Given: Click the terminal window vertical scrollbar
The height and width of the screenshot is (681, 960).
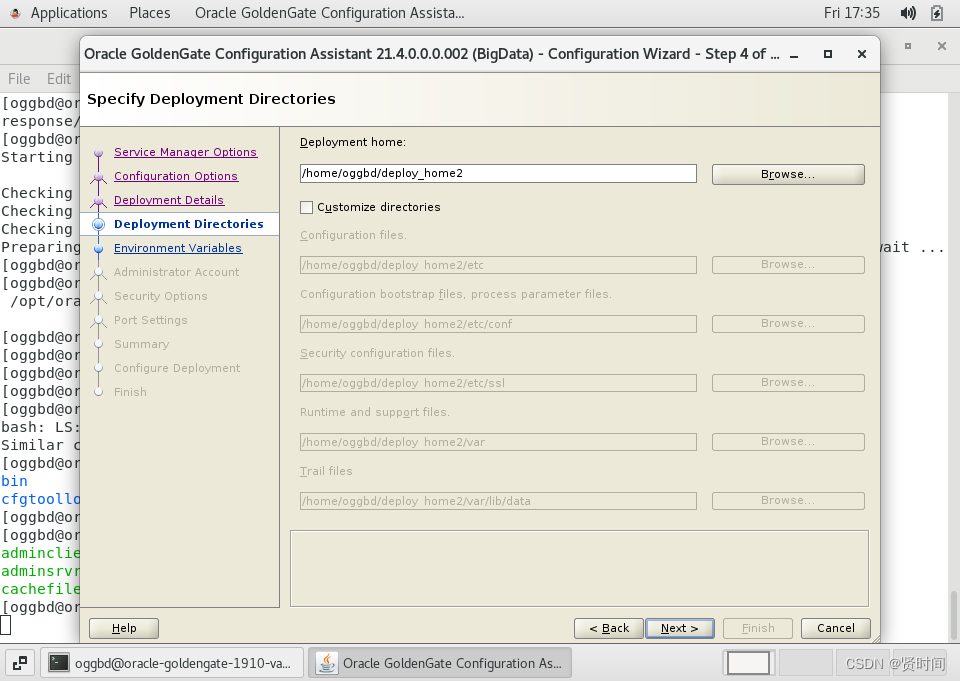Looking at the screenshot, I should tap(953, 615).
